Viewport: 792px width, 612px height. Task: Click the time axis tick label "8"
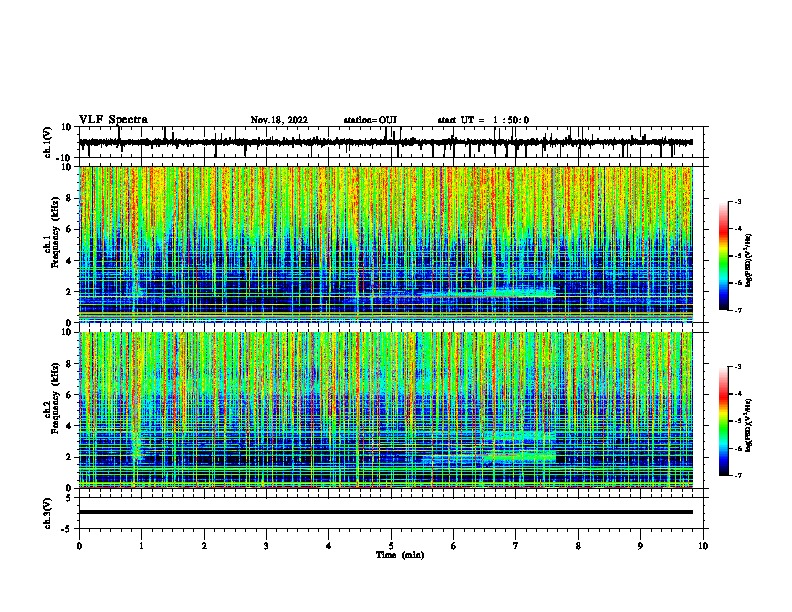coord(578,546)
